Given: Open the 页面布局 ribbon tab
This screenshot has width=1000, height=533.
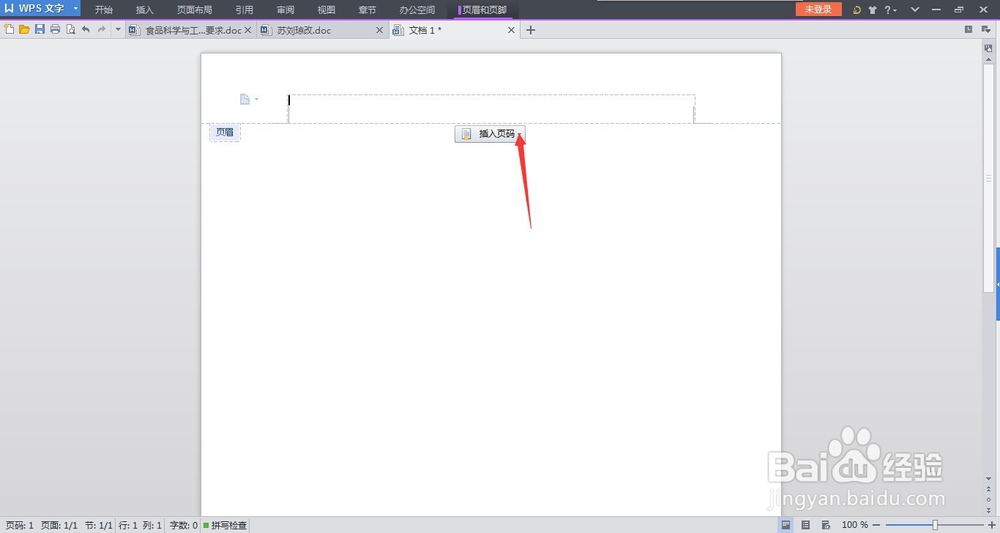Looking at the screenshot, I should click(195, 10).
